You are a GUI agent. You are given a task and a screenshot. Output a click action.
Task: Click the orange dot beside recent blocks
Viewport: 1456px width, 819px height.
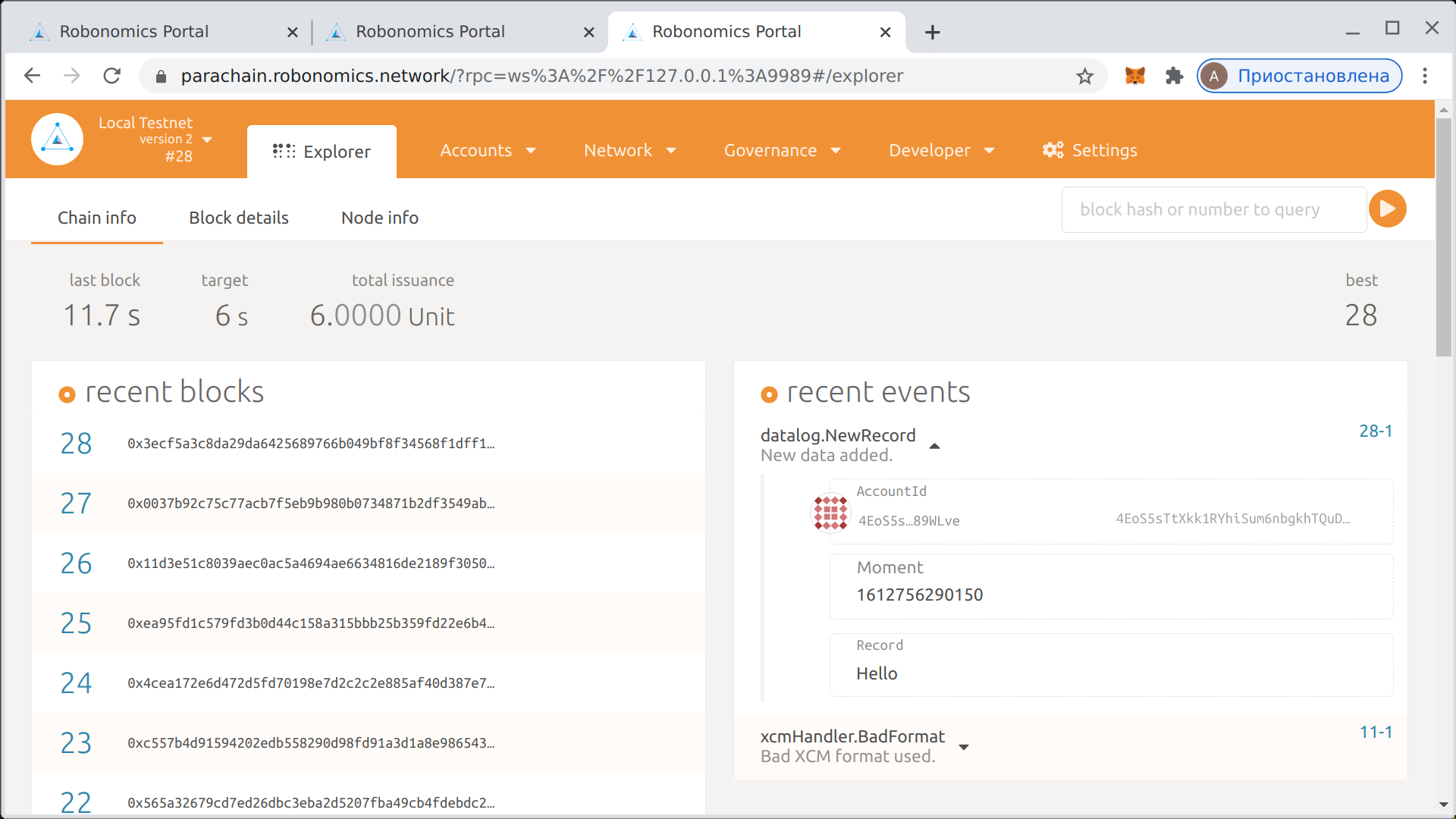coord(67,394)
